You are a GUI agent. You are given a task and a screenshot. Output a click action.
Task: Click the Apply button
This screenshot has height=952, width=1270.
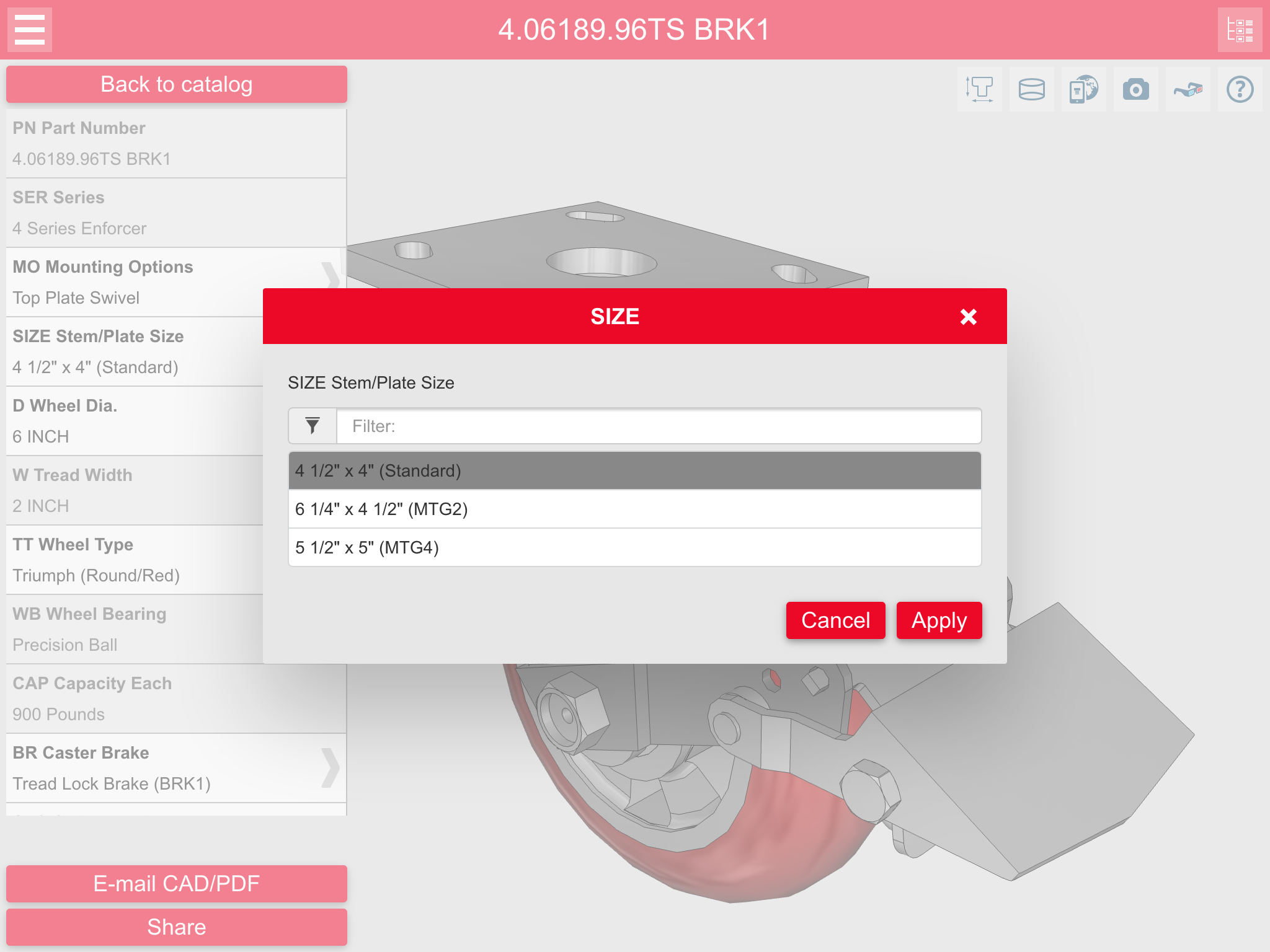point(939,620)
